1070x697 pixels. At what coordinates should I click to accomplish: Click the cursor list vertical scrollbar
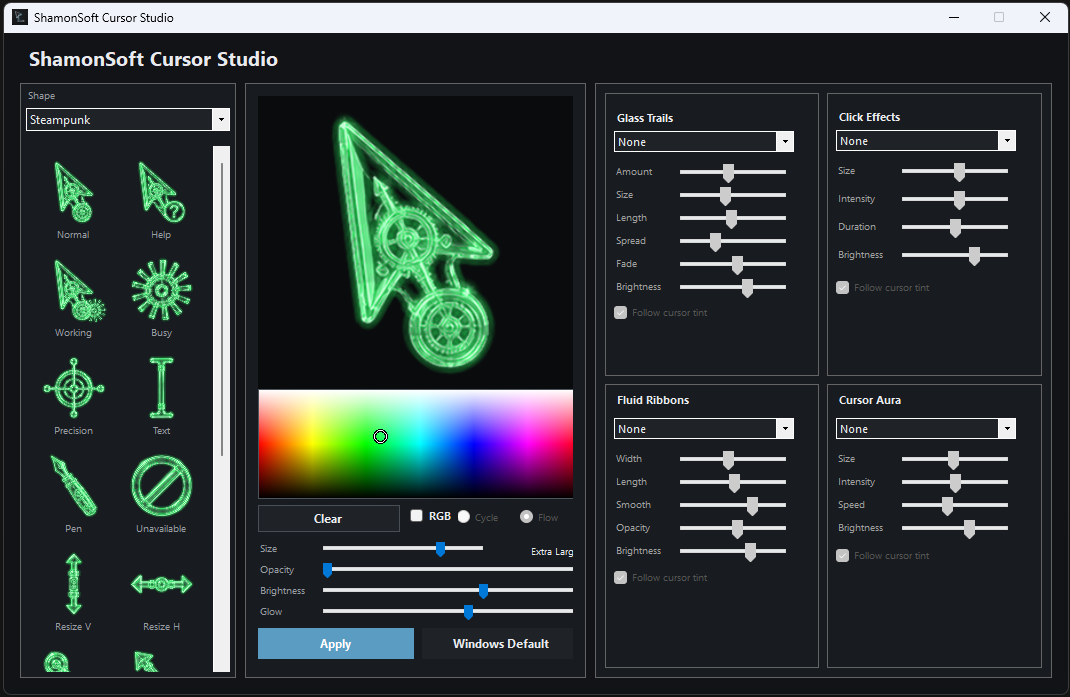[x=221, y=408]
